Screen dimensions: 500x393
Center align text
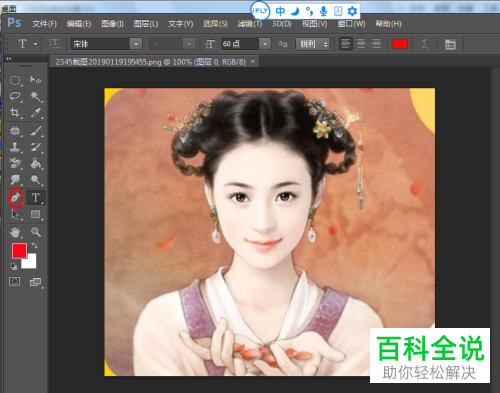[x=361, y=44]
